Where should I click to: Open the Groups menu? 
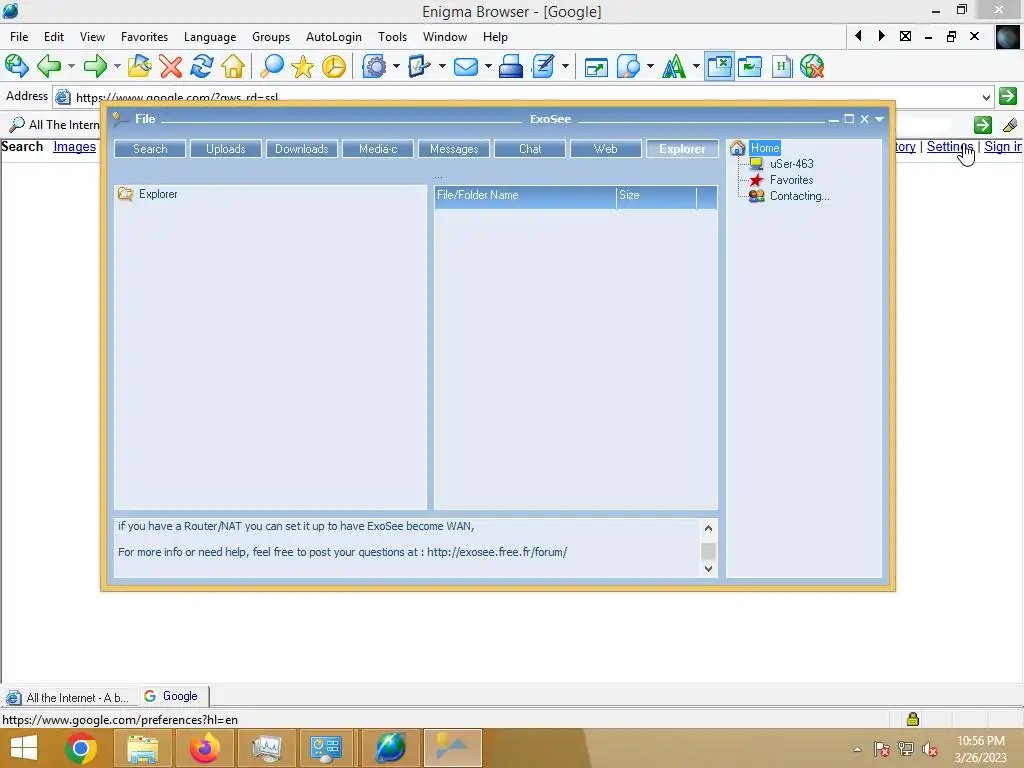point(271,37)
